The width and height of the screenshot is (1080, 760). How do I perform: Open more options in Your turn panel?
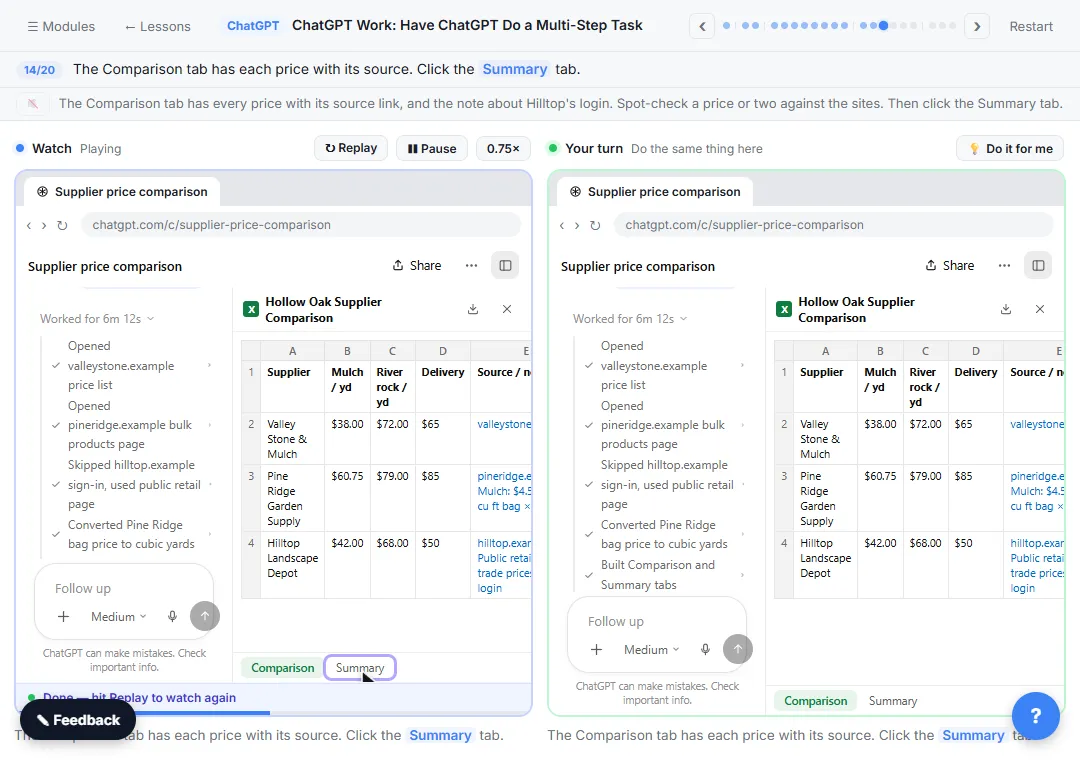point(1004,265)
